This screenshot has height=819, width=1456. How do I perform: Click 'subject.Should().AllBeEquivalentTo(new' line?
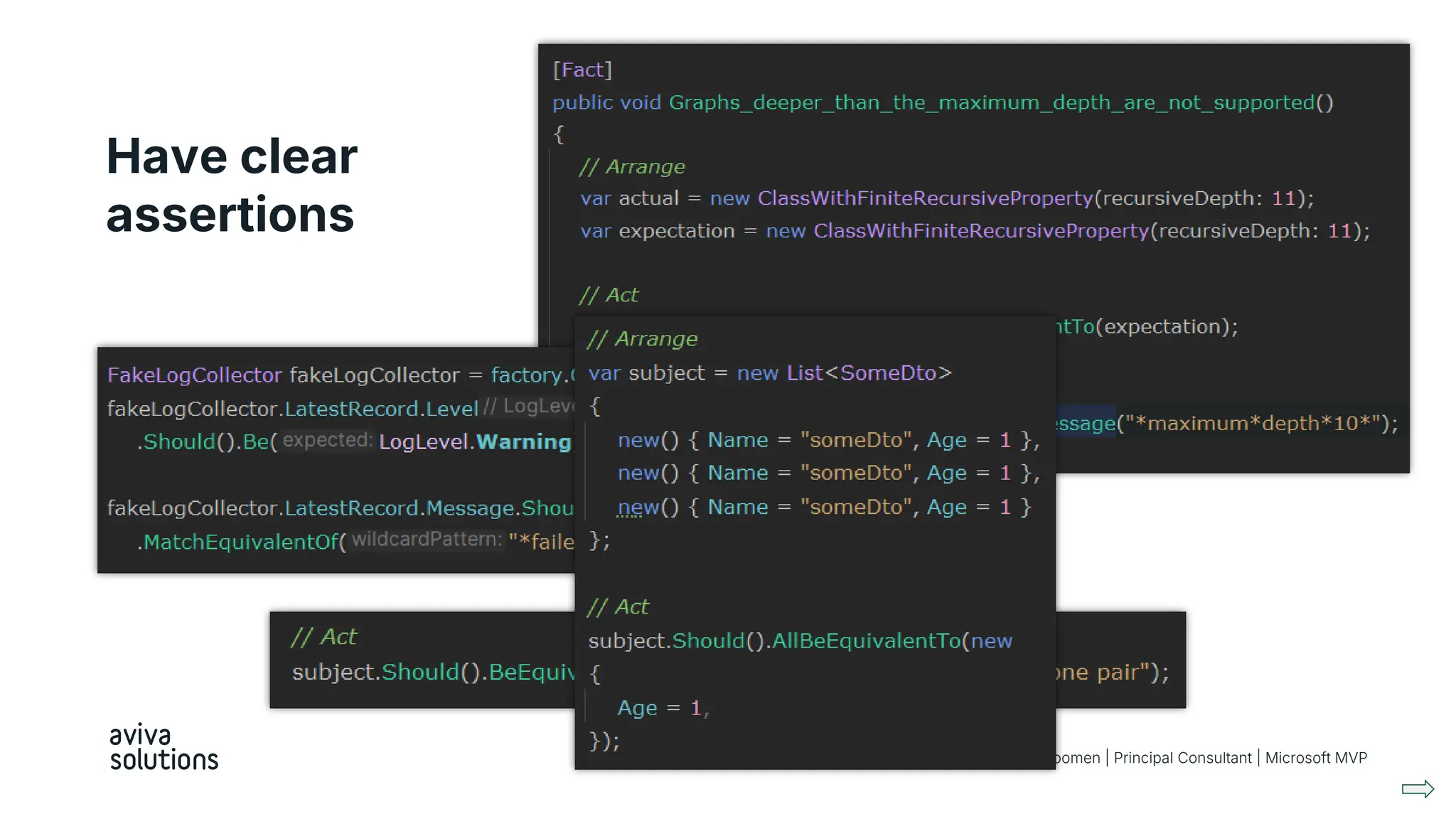[x=801, y=641]
